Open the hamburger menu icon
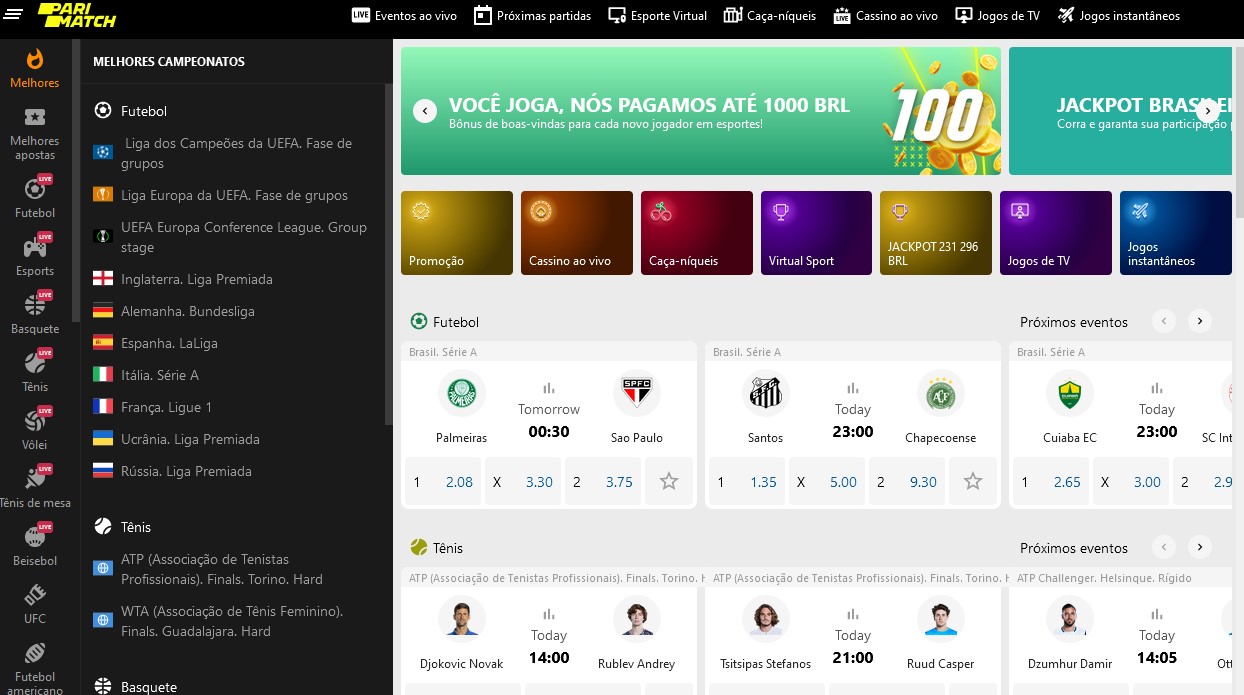 click(x=13, y=13)
